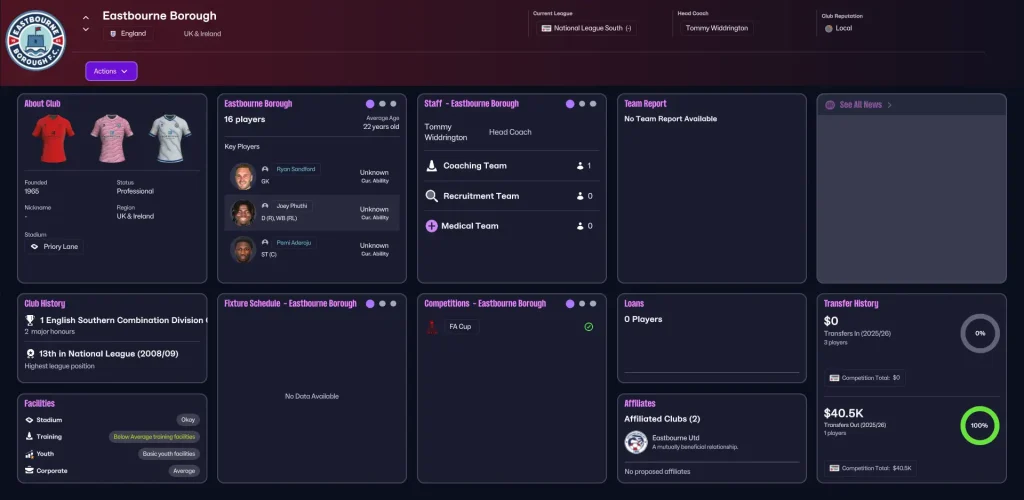Open Club History panel header
This screenshot has height=500, width=1024.
44,304
